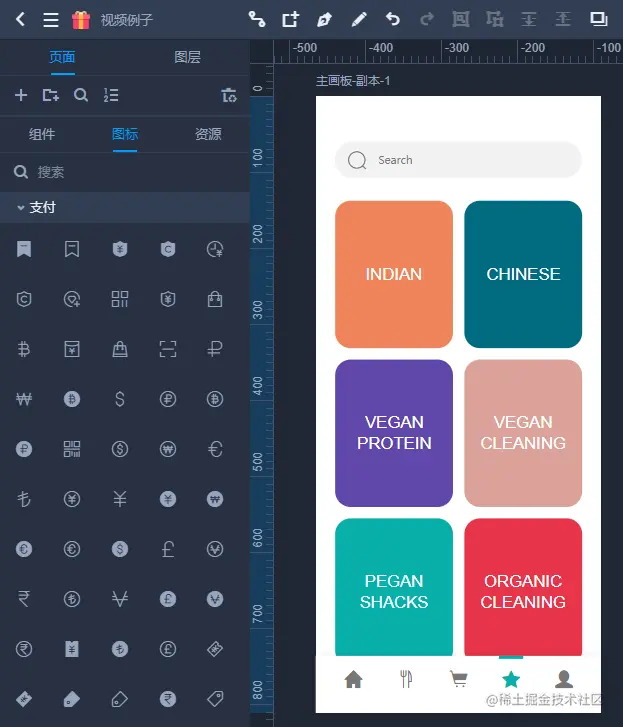
Task: Select the four-squares QR grid icon
Action: click(x=120, y=299)
